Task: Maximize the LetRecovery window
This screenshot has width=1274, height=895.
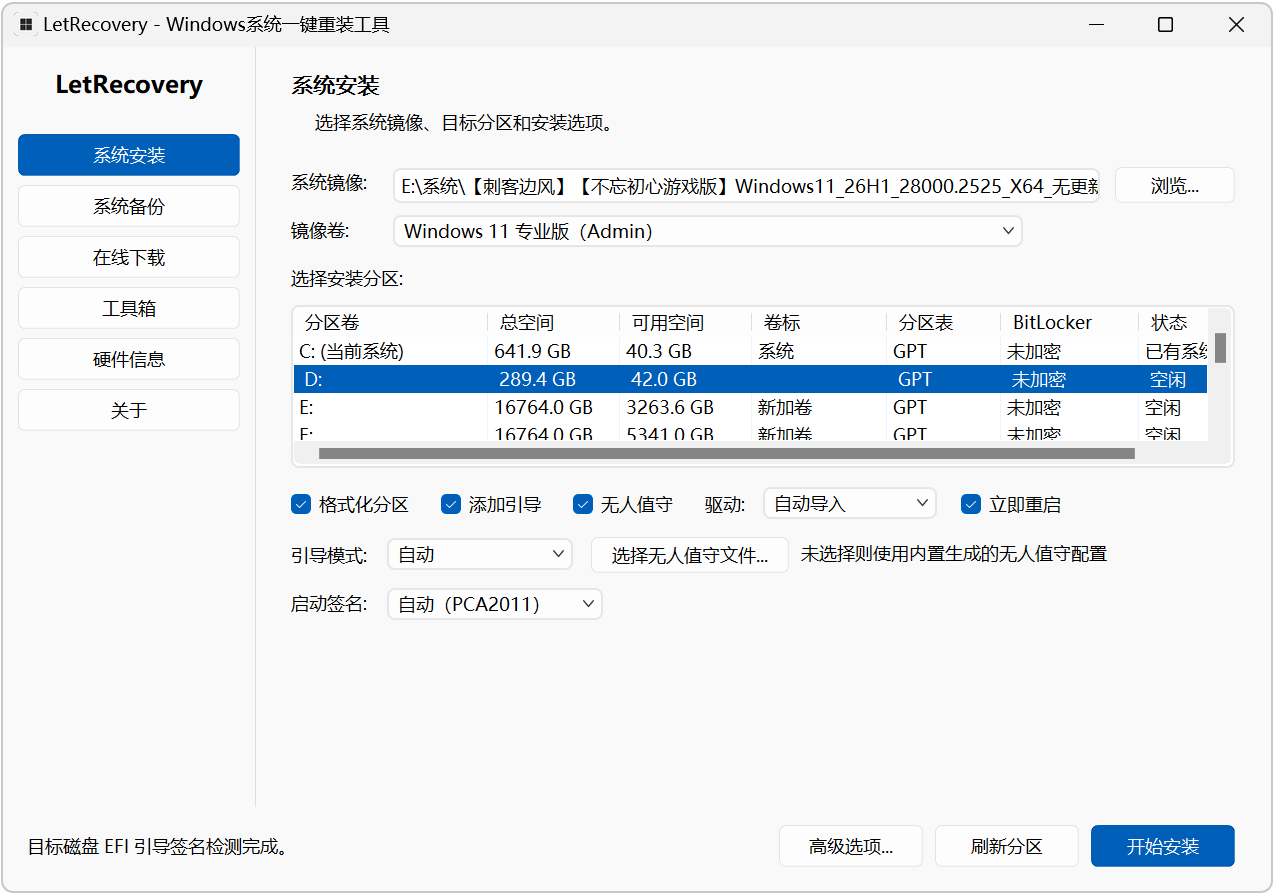Action: [1165, 25]
